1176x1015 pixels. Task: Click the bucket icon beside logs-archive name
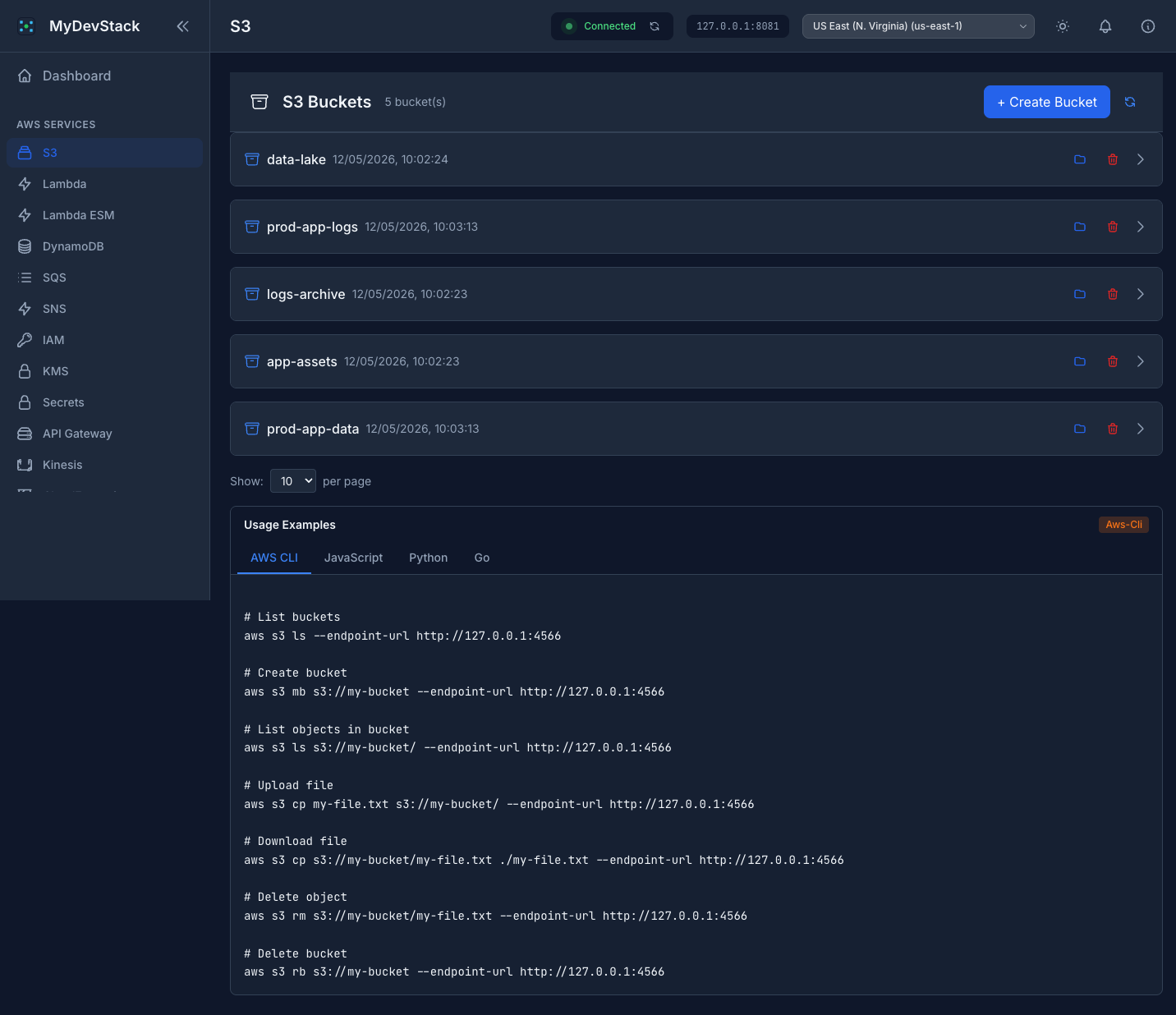click(252, 294)
